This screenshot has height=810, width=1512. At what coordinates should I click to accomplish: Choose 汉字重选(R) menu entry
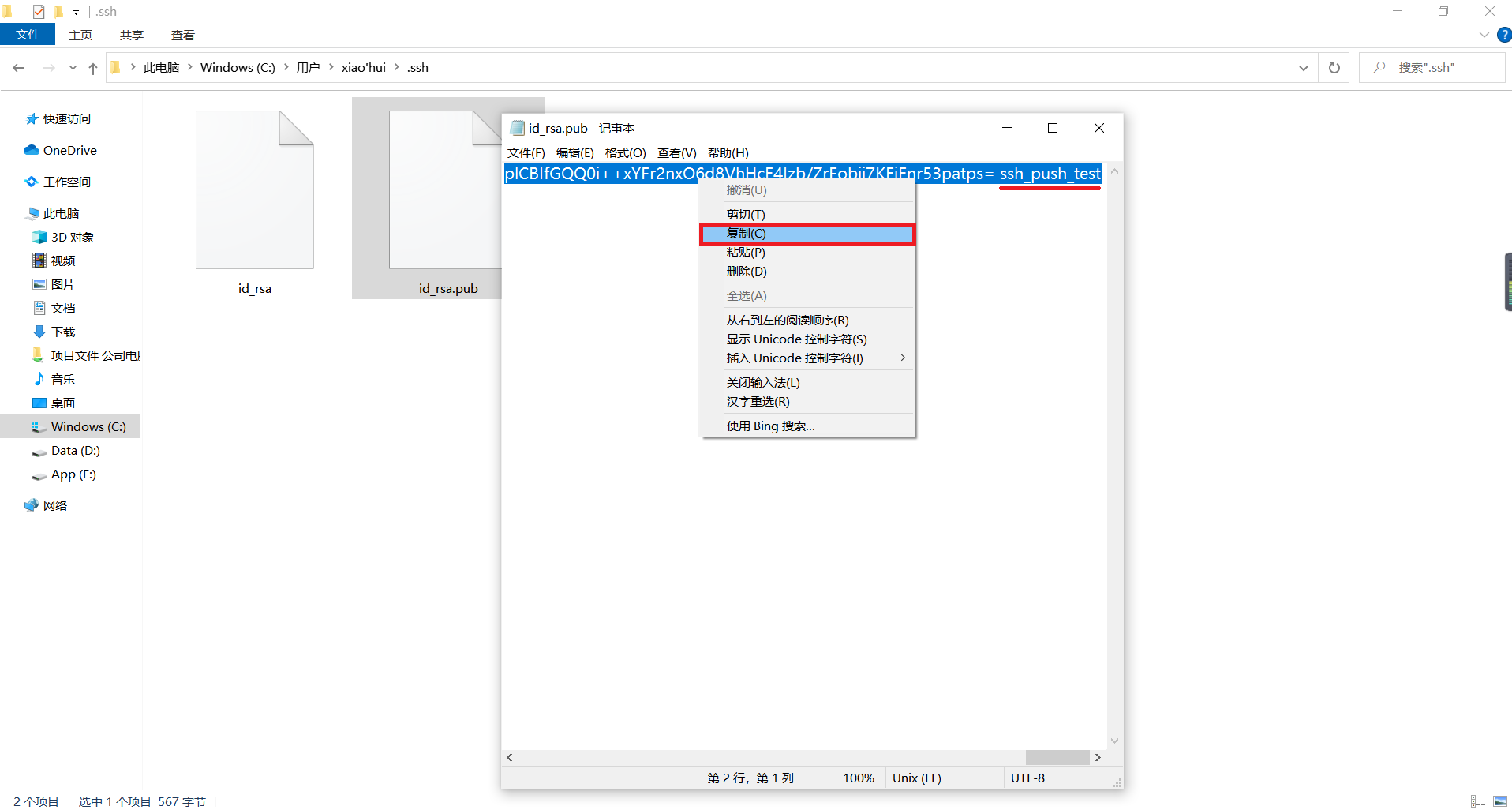pos(807,402)
